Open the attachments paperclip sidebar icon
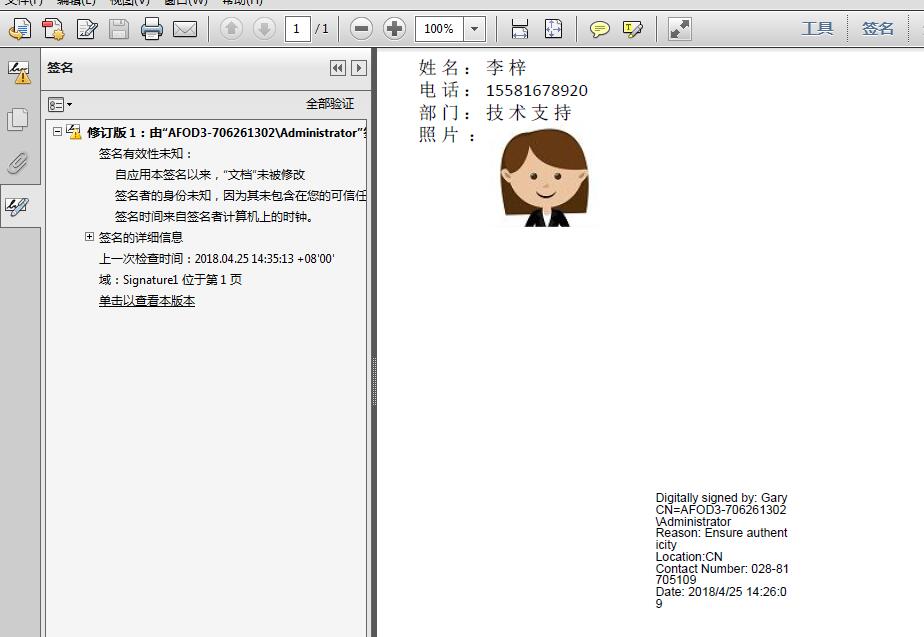The width and height of the screenshot is (924, 637). [x=18, y=163]
